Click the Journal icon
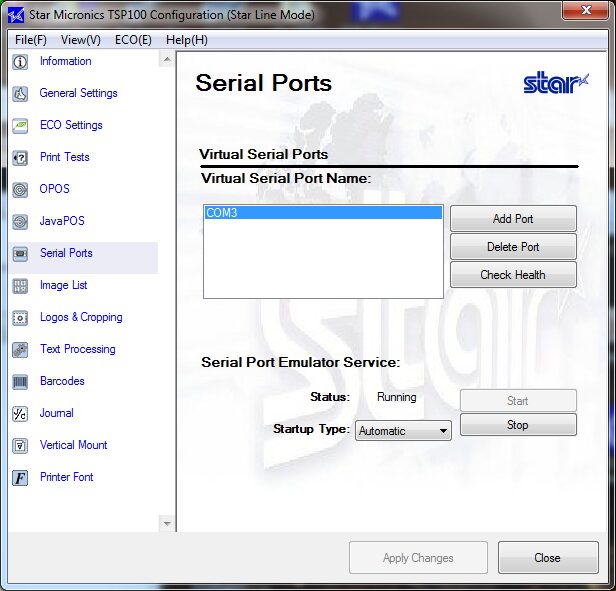The width and height of the screenshot is (616, 591). 20,414
